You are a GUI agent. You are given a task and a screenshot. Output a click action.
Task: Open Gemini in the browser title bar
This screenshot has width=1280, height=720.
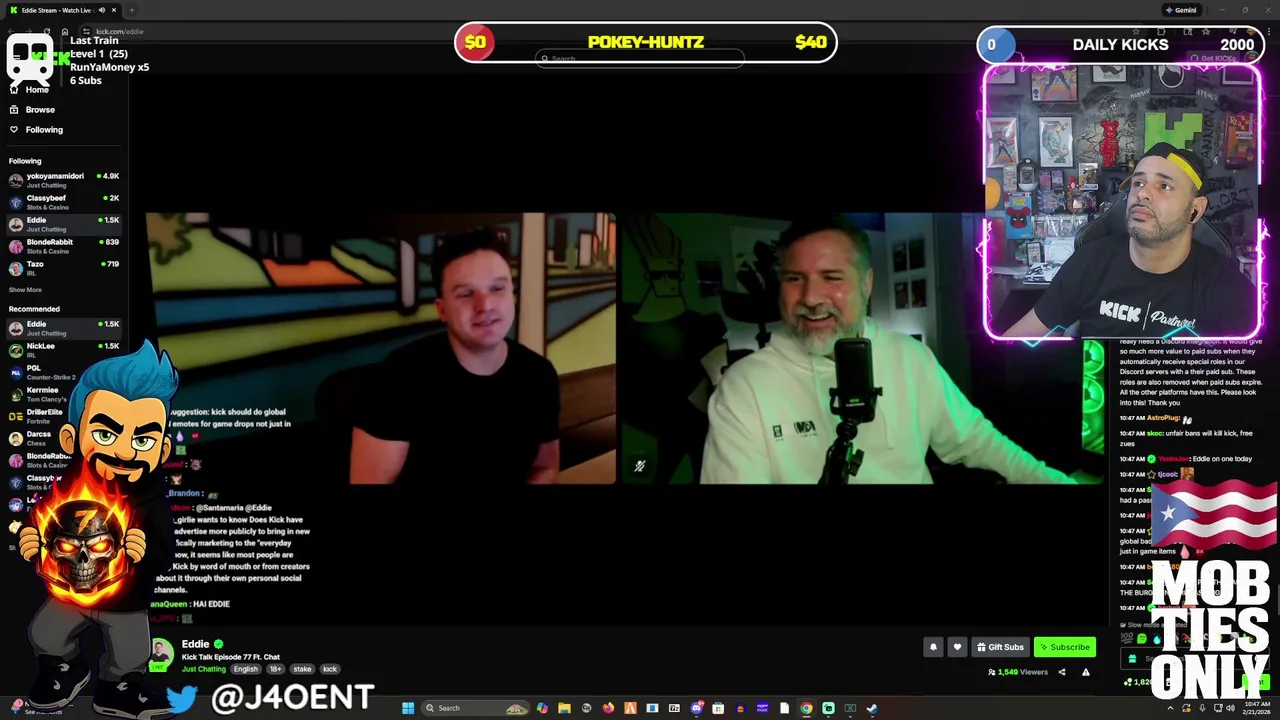tap(1181, 10)
